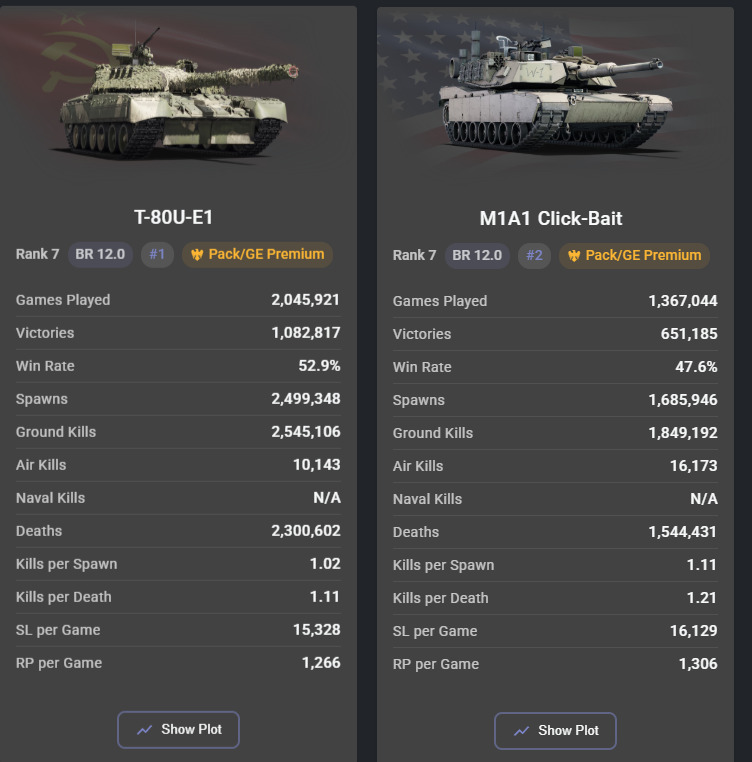Image resolution: width=752 pixels, height=762 pixels.
Task: Click the premium crown icon on M1A1 card
Action: (x=574, y=256)
